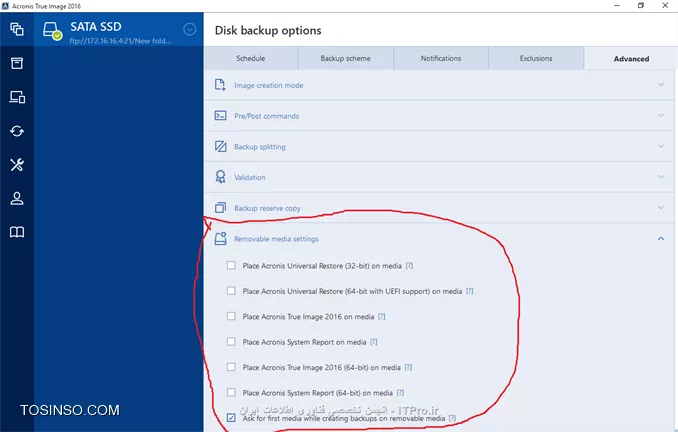Open the Tools wrench sidebar icon
Image resolution: width=678 pixels, height=432 pixels.
coord(17,165)
